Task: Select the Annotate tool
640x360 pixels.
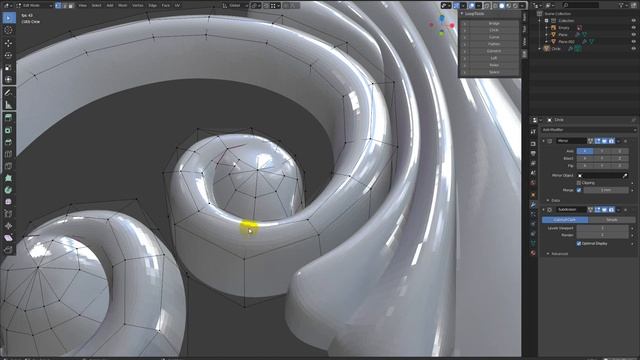Action: 9,93
